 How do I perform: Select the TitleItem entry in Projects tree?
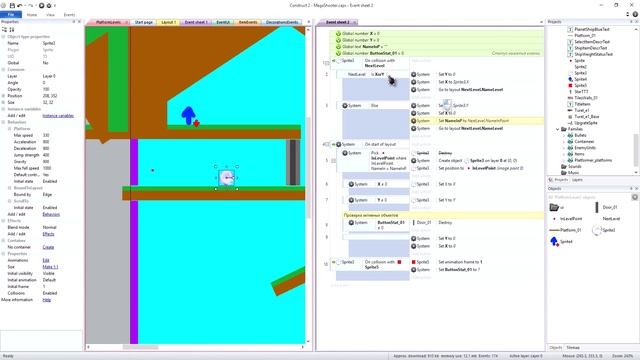(582, 104)
